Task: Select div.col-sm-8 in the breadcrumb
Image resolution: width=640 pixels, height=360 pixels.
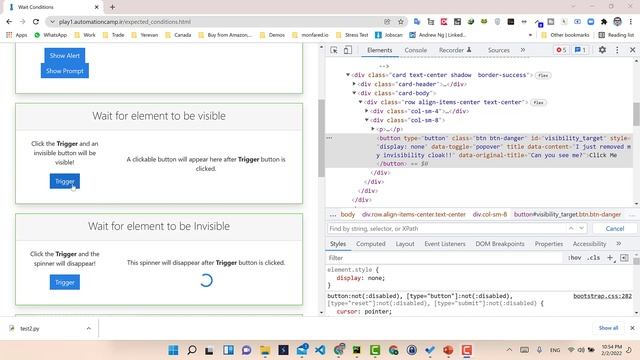Action: pos(489,214)
